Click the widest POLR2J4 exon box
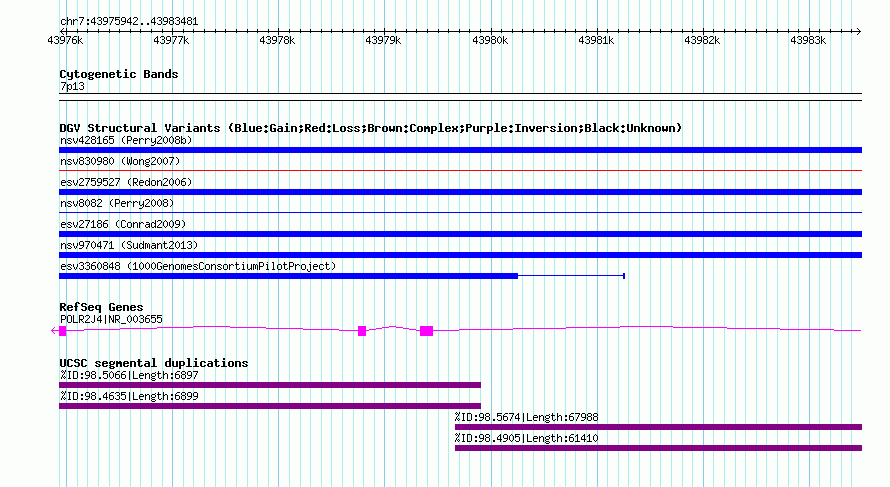This screenshot has height=487, width=890. pyautogui.click(x=426, y=331)
